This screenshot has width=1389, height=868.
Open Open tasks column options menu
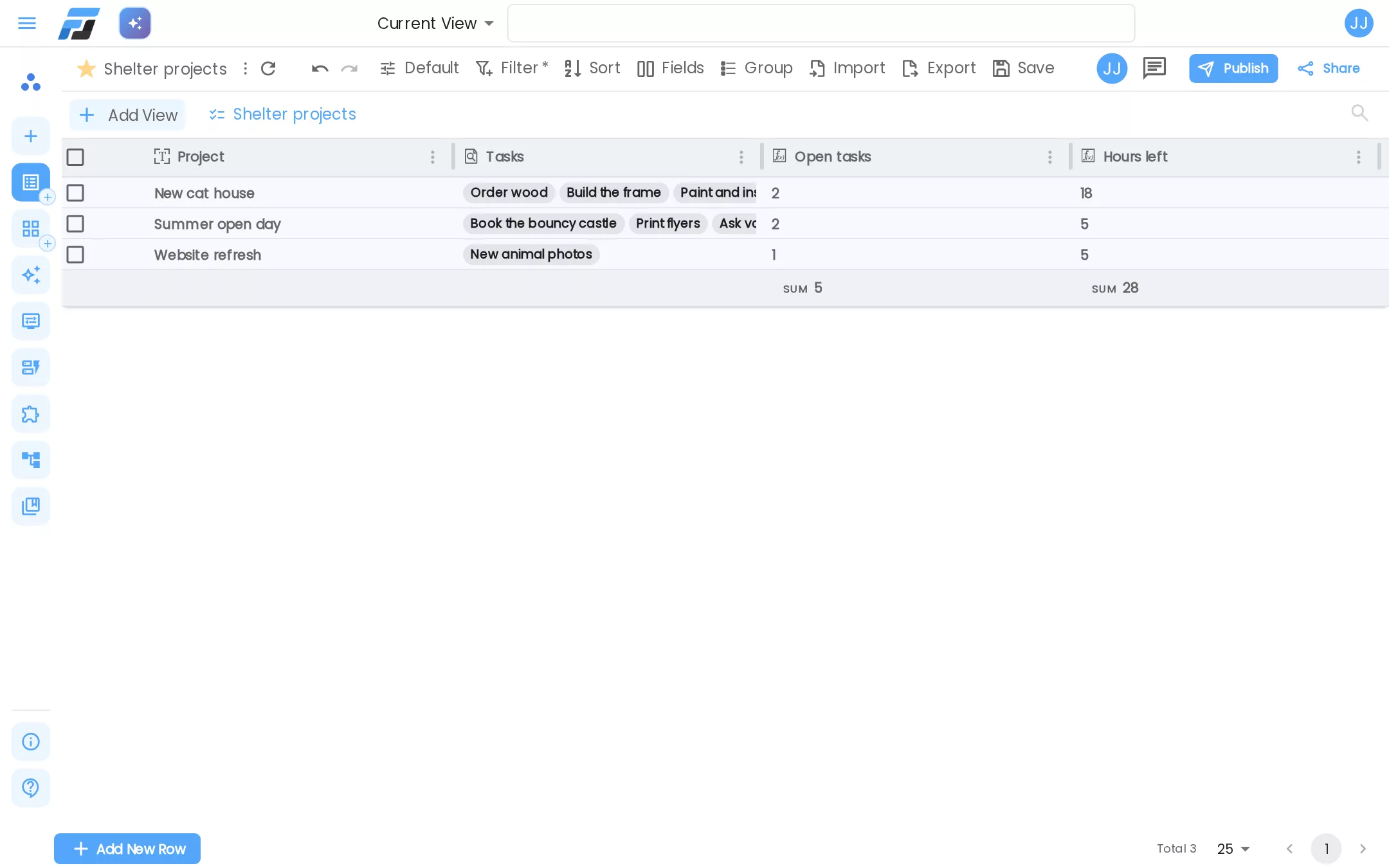1049,157
